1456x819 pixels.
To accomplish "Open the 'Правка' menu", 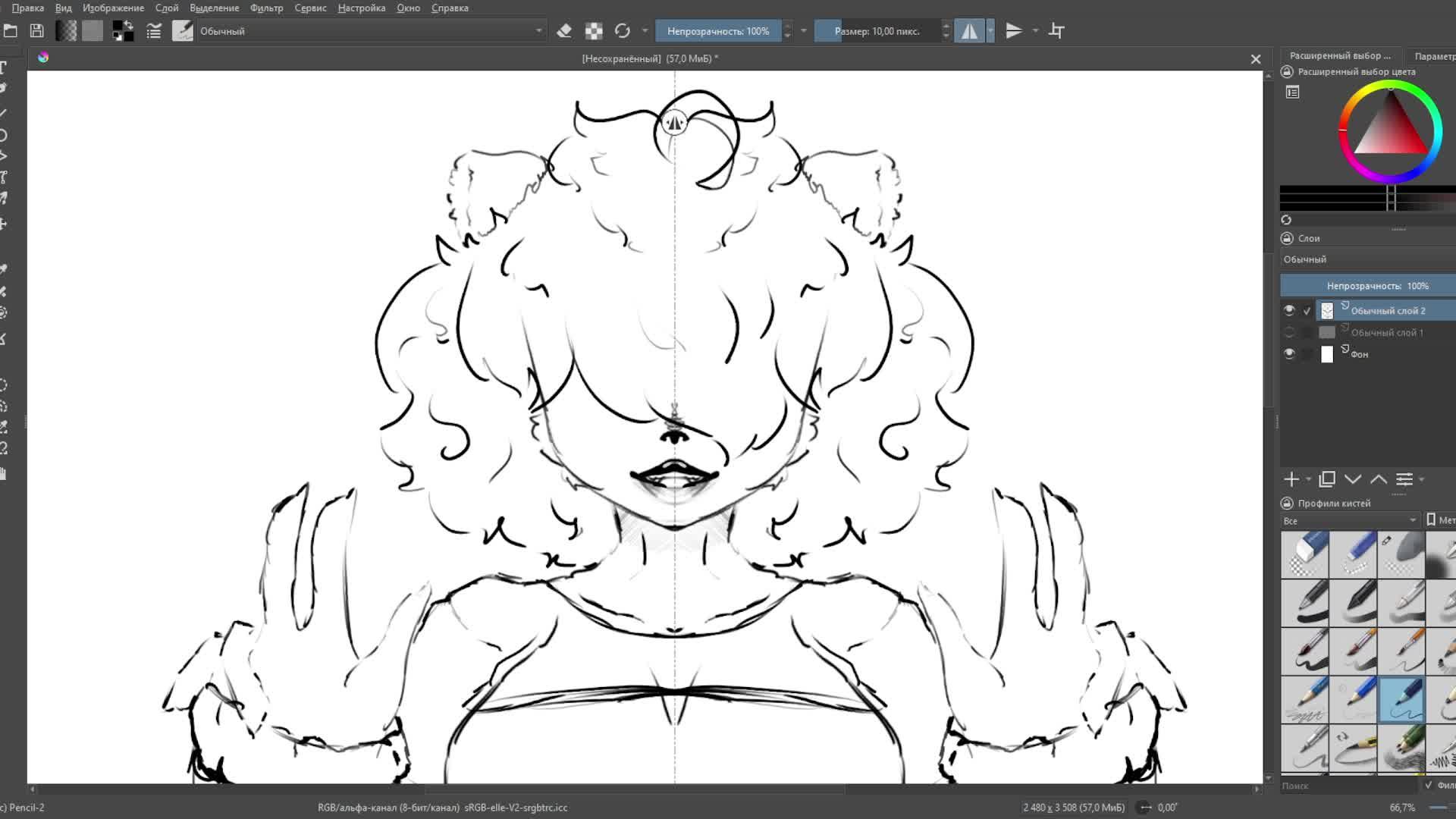I will coord(28,8).
